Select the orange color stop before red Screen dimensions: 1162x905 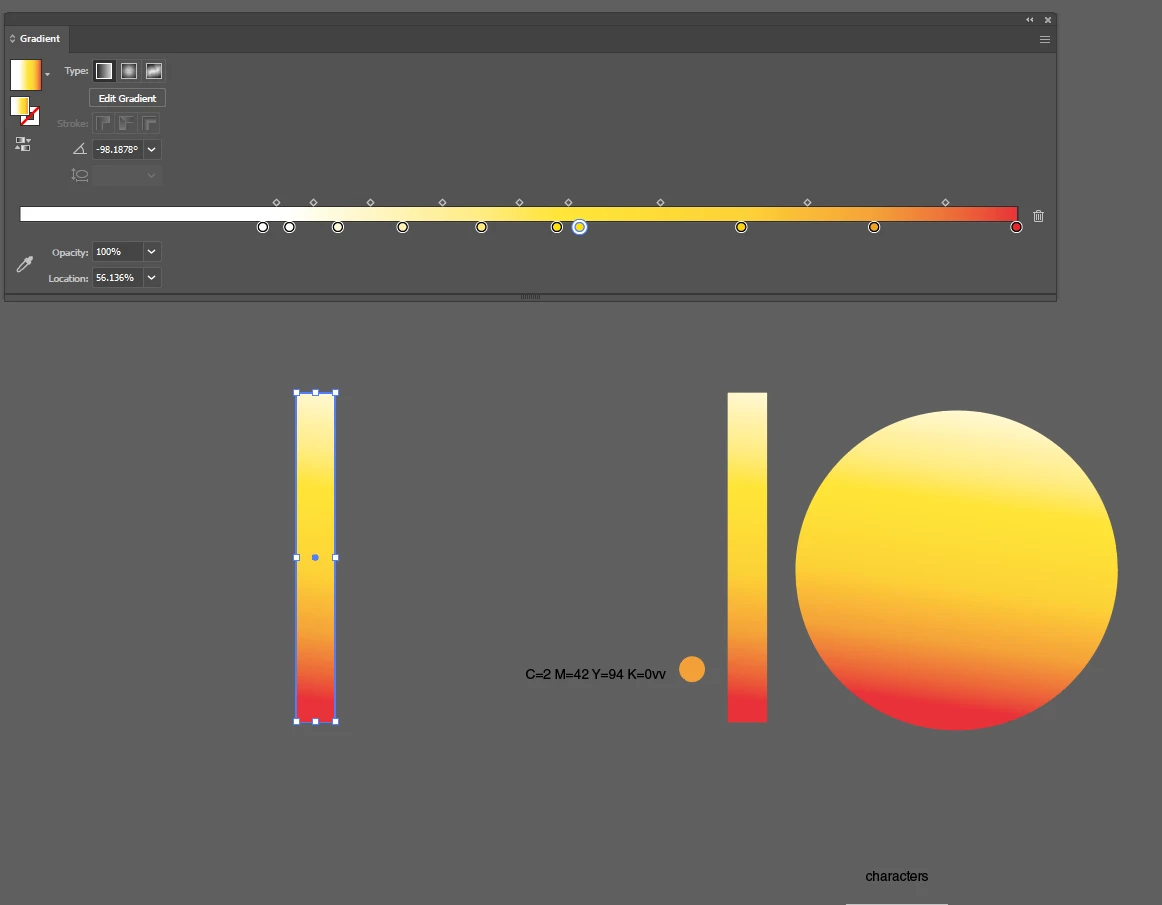point(874,227)
